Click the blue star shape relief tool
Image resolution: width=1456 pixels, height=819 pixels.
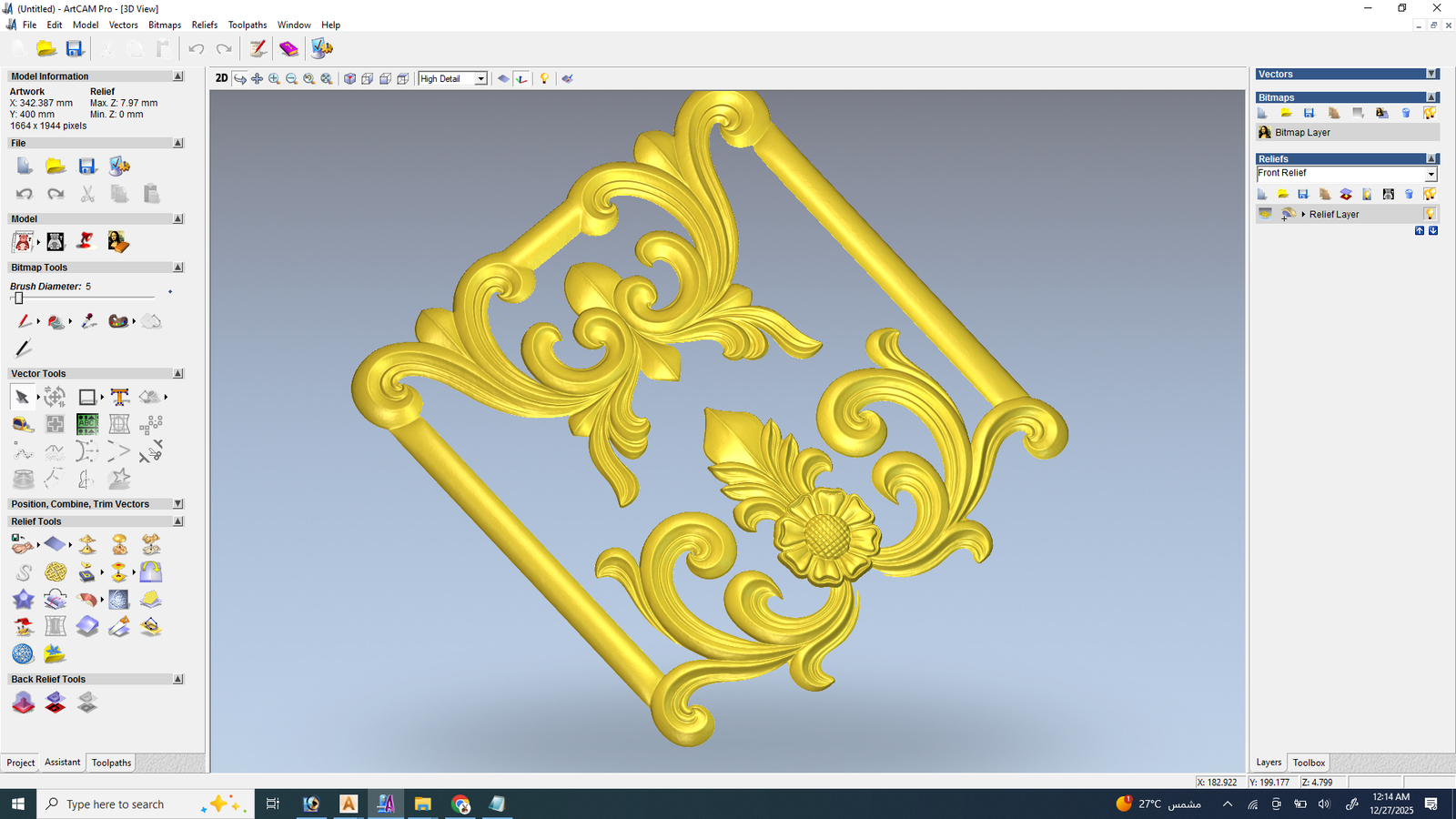click(x=23, y=599)
